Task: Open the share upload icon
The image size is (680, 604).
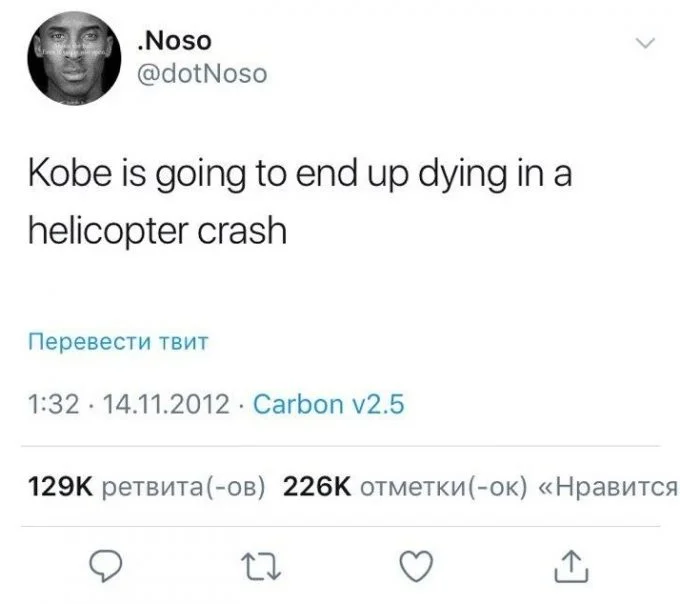Action: 571,566
